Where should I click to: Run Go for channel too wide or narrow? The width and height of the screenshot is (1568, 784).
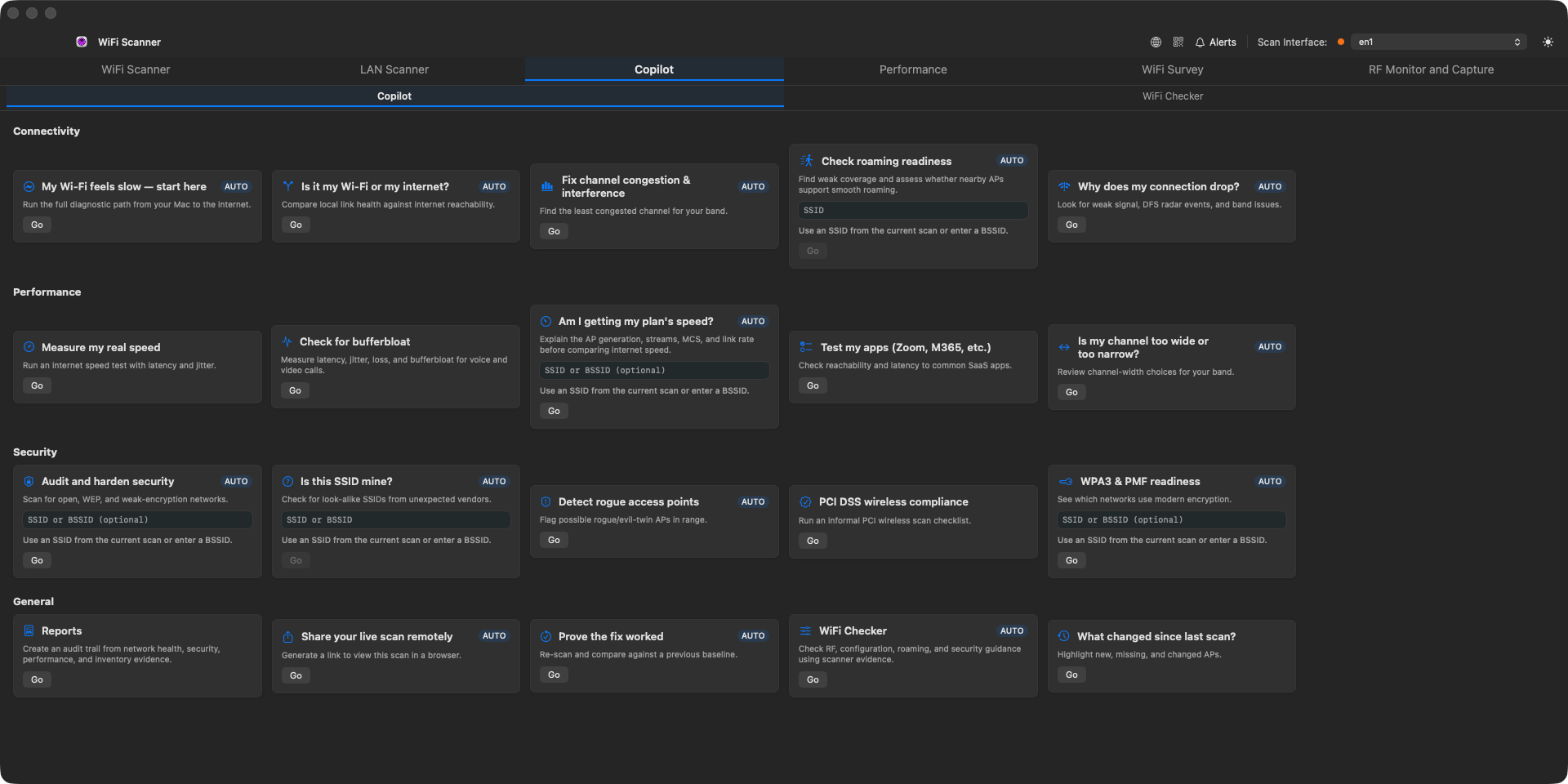tap(1071, 392)
